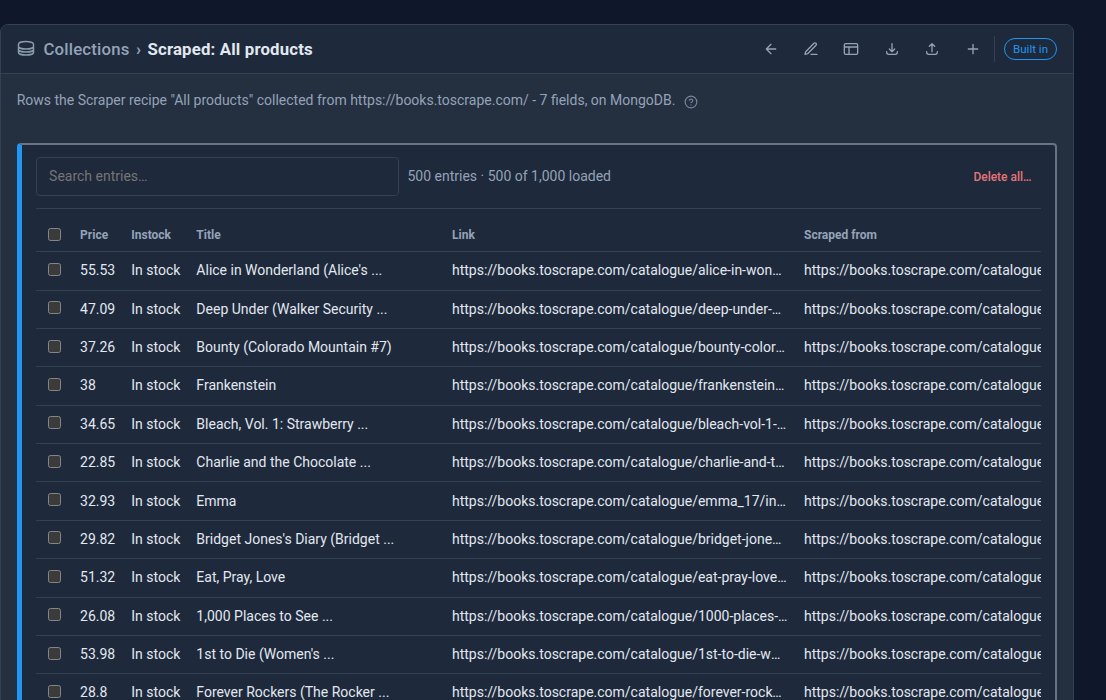This screenshot has height=700, width=1106.
Task: Check the Frankenstein row checkbox
Action: [54, 385]
